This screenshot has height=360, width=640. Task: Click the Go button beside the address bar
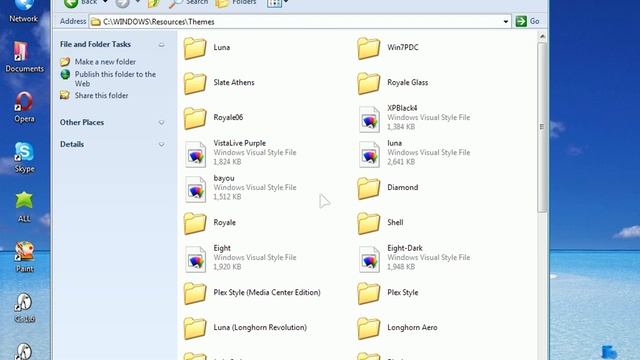[528, 21]
